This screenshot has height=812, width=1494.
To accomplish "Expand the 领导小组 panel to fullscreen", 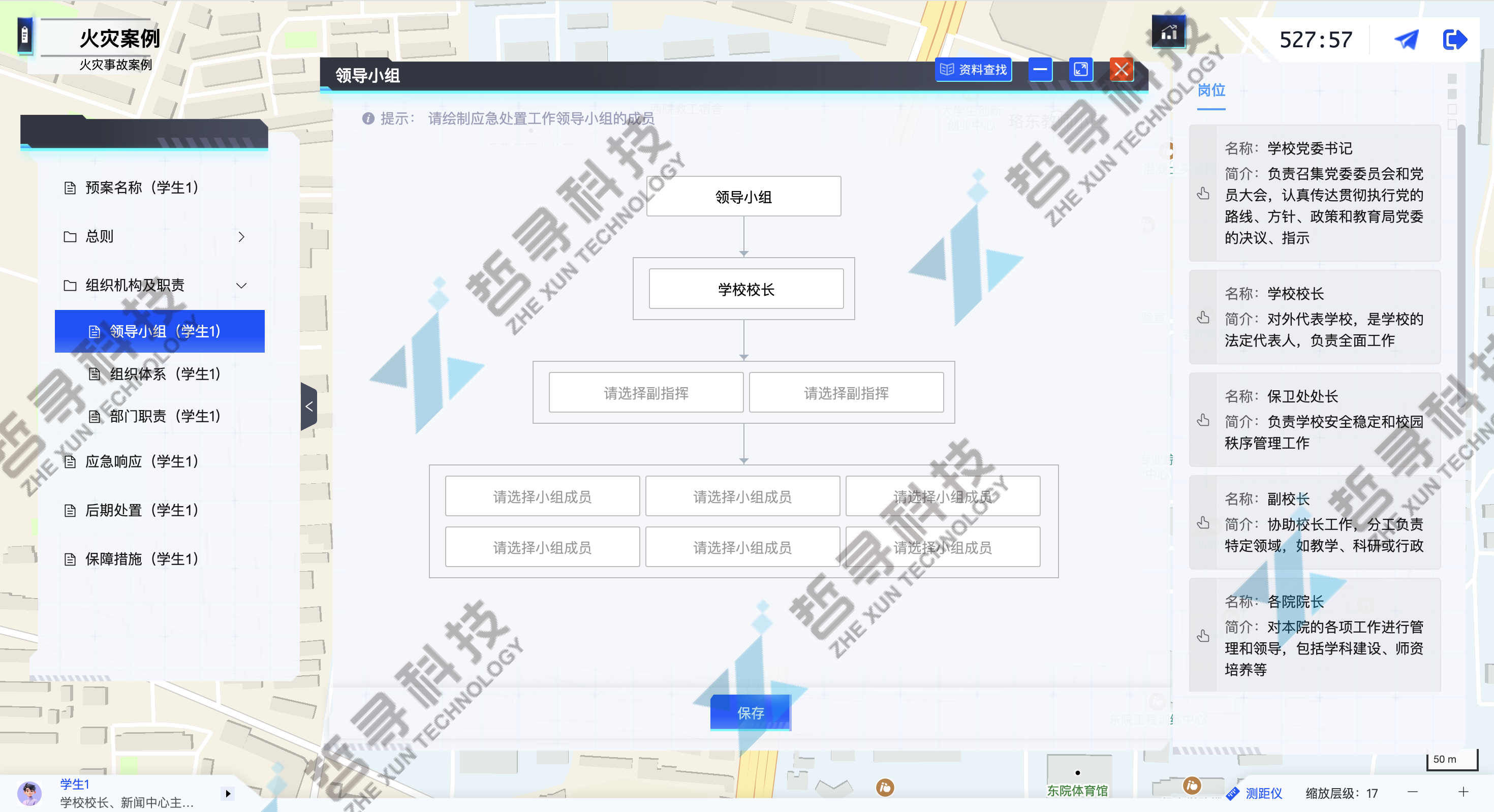I will tap(1081, 70).
